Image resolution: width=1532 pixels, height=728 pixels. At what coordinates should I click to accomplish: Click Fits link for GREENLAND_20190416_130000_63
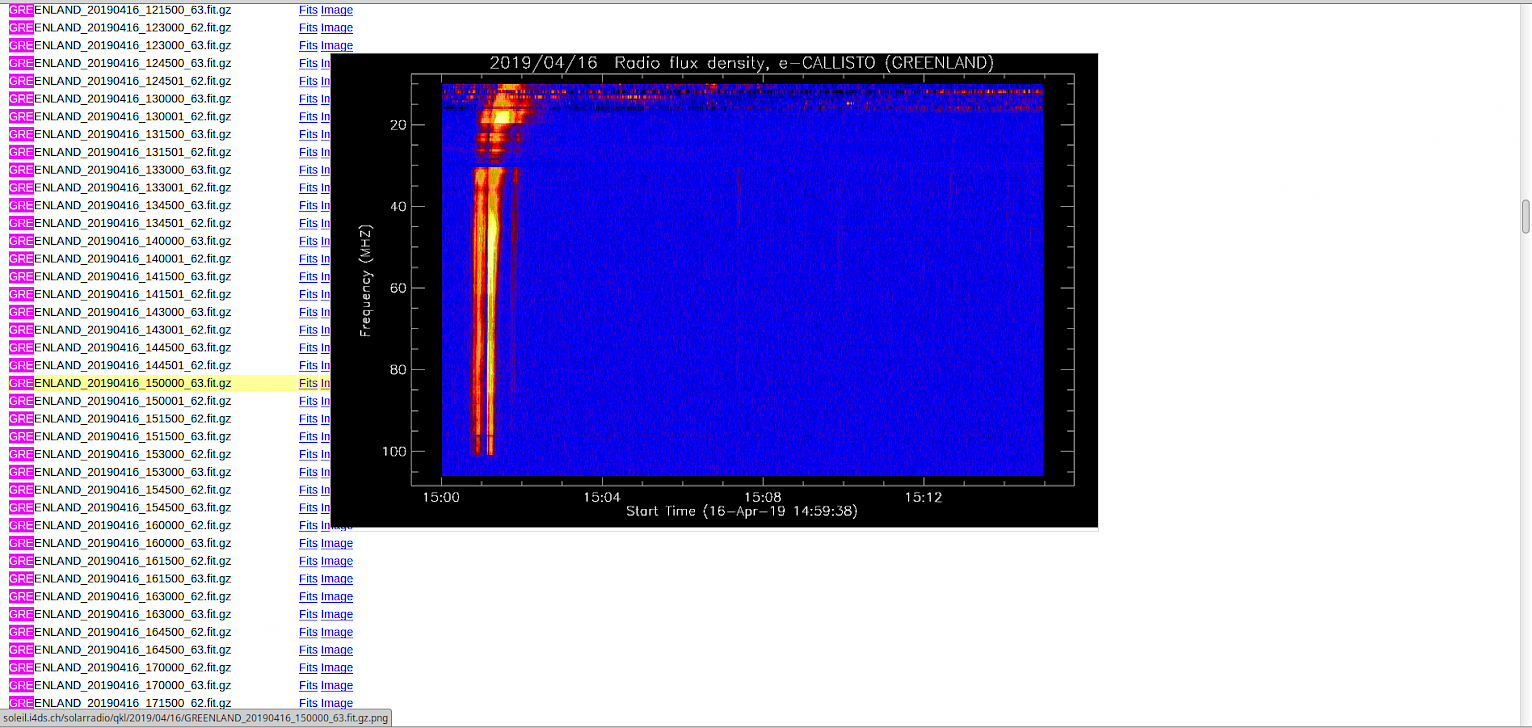coord(308,99)
